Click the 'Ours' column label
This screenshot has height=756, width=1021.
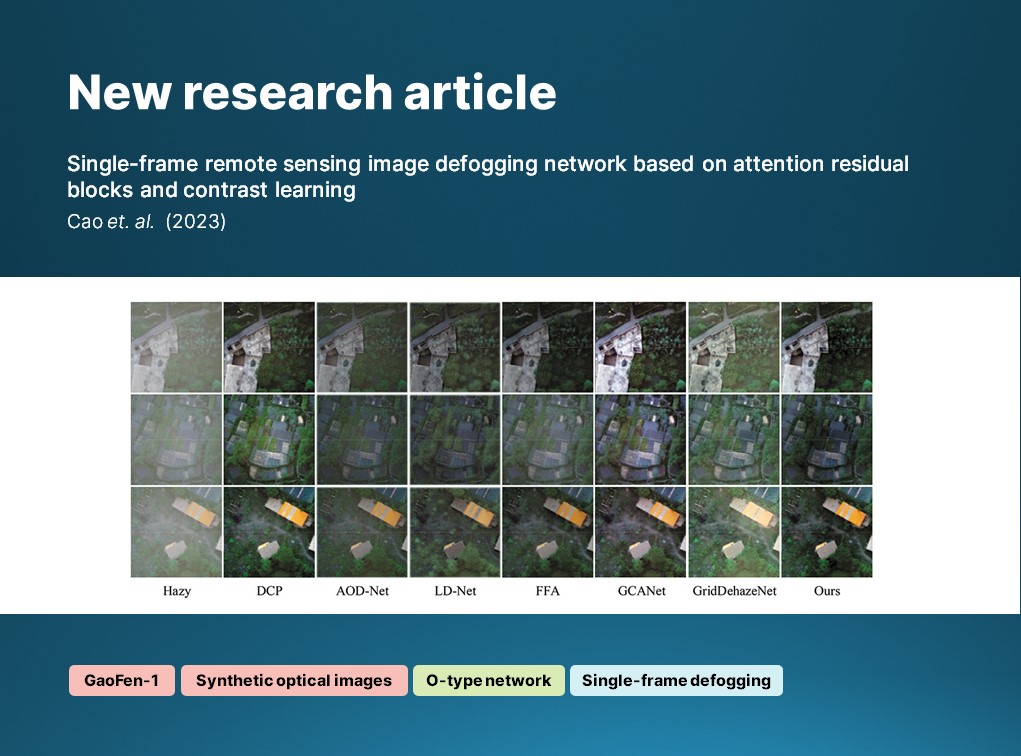827,591
